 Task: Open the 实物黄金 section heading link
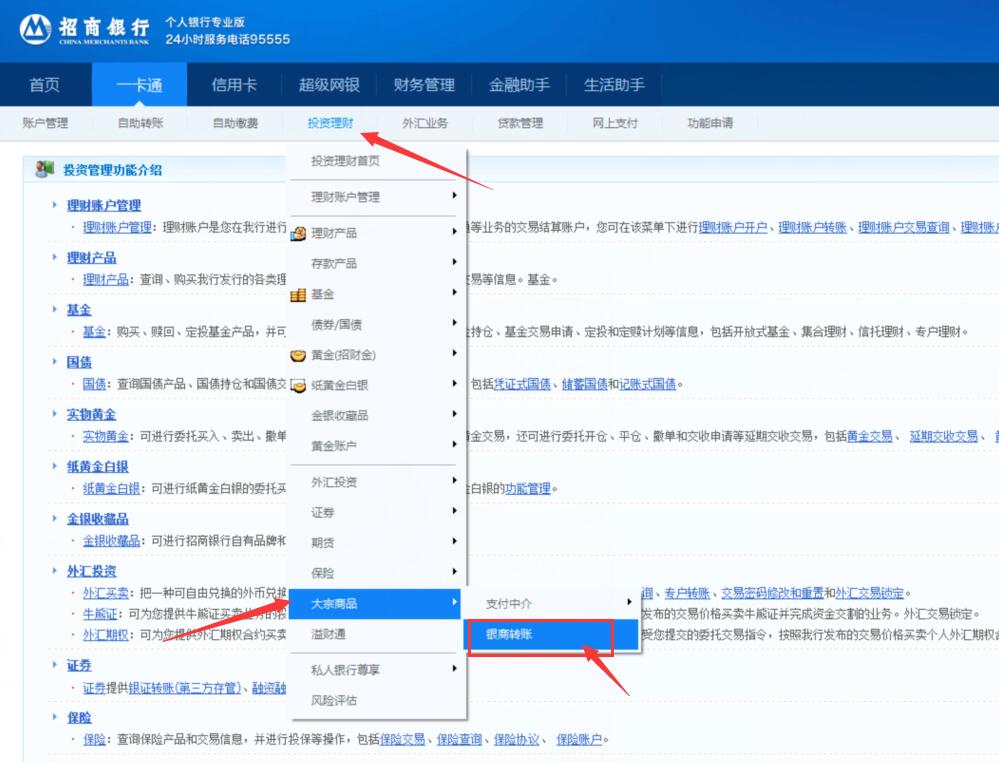(x=91, y=415)
